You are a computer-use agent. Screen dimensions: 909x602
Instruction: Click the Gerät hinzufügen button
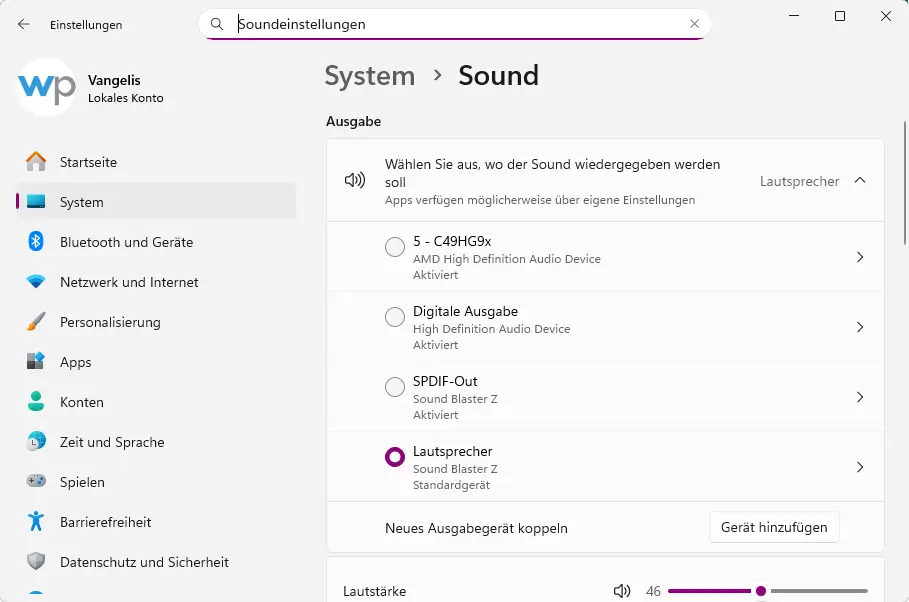click(774, 527)
